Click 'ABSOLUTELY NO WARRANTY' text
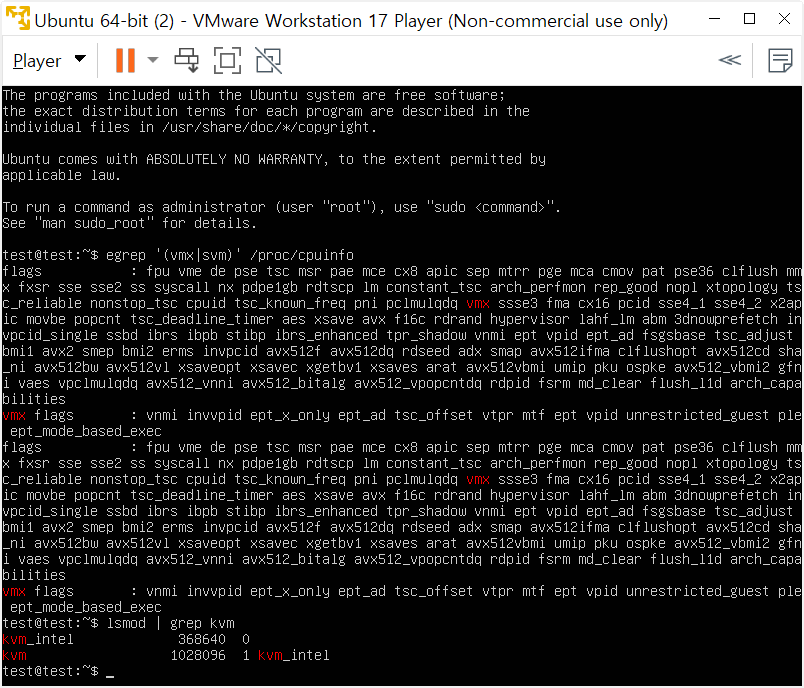 tap(236, 159)
